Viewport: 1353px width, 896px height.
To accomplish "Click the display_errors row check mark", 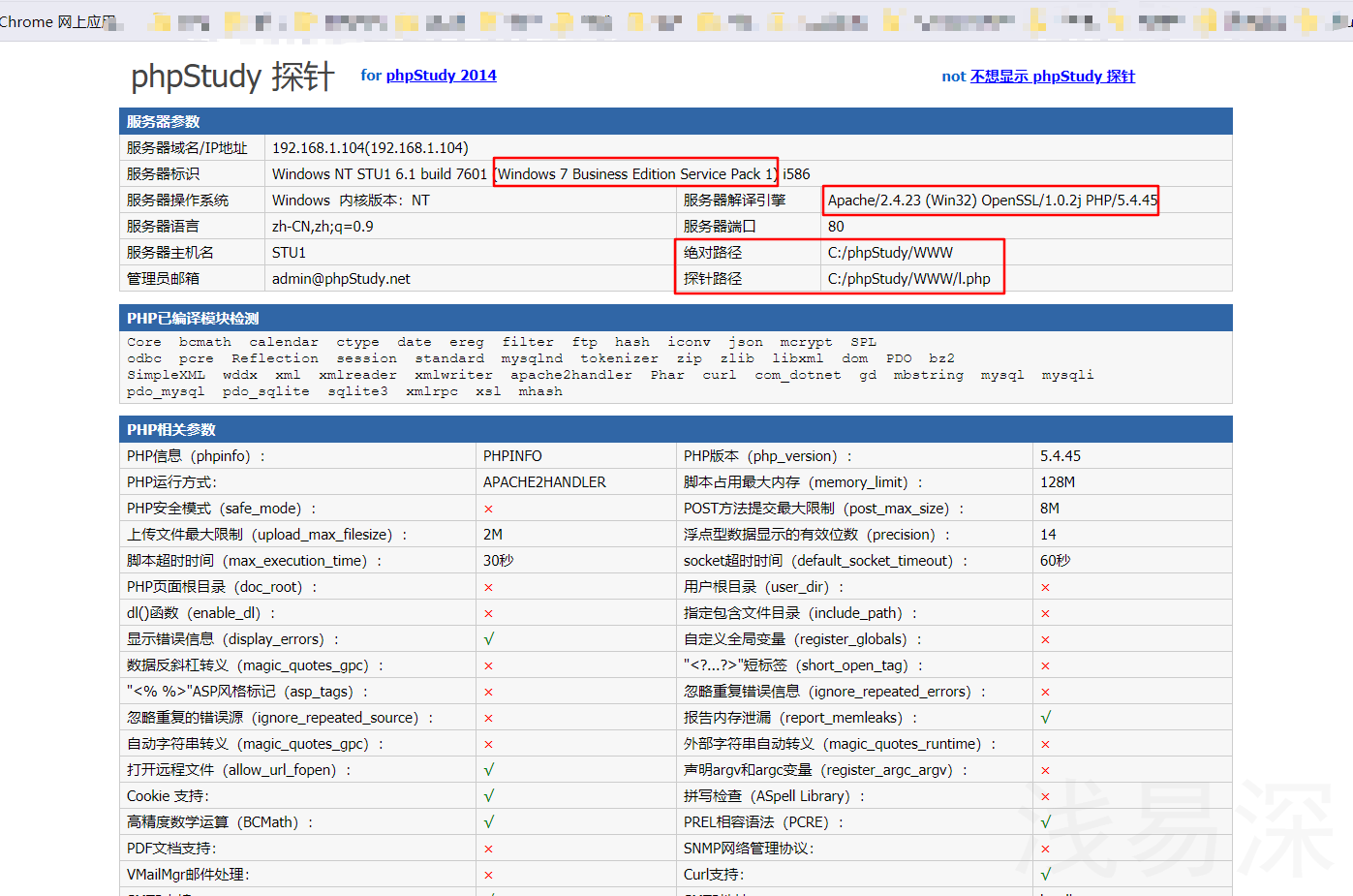I will 489,639.
